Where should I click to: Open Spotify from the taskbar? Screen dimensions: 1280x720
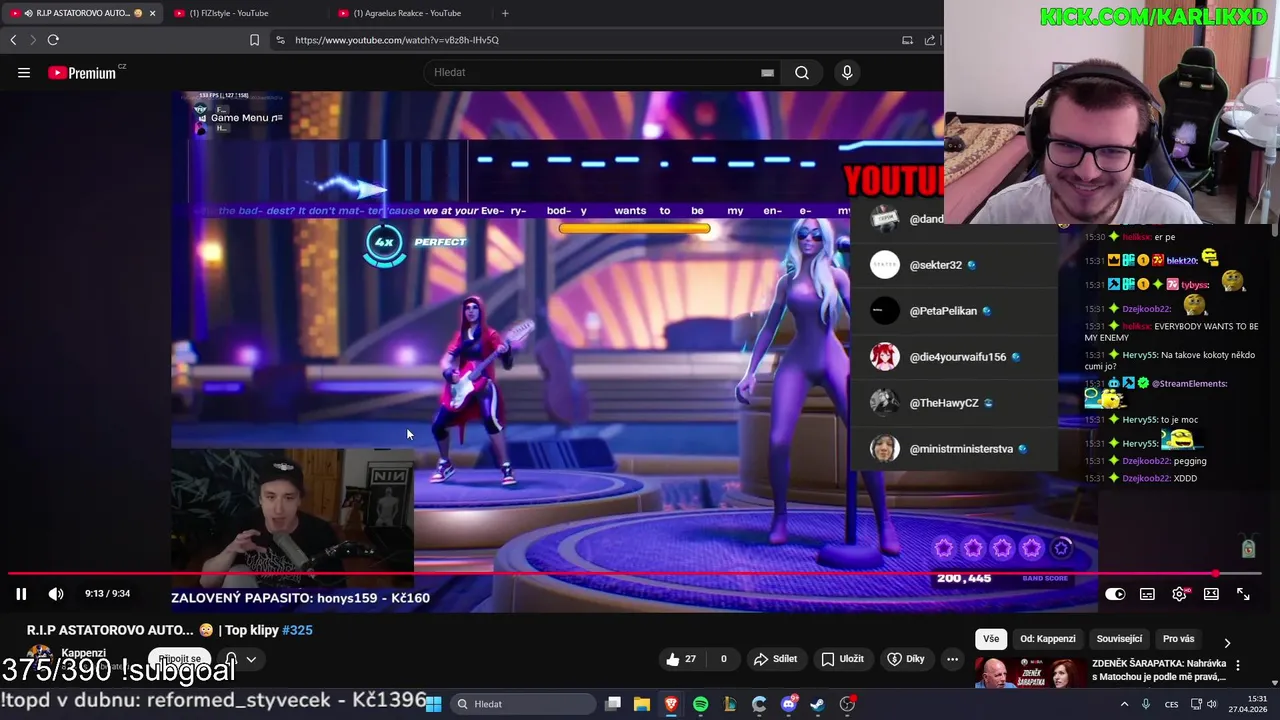pos(700,704)
